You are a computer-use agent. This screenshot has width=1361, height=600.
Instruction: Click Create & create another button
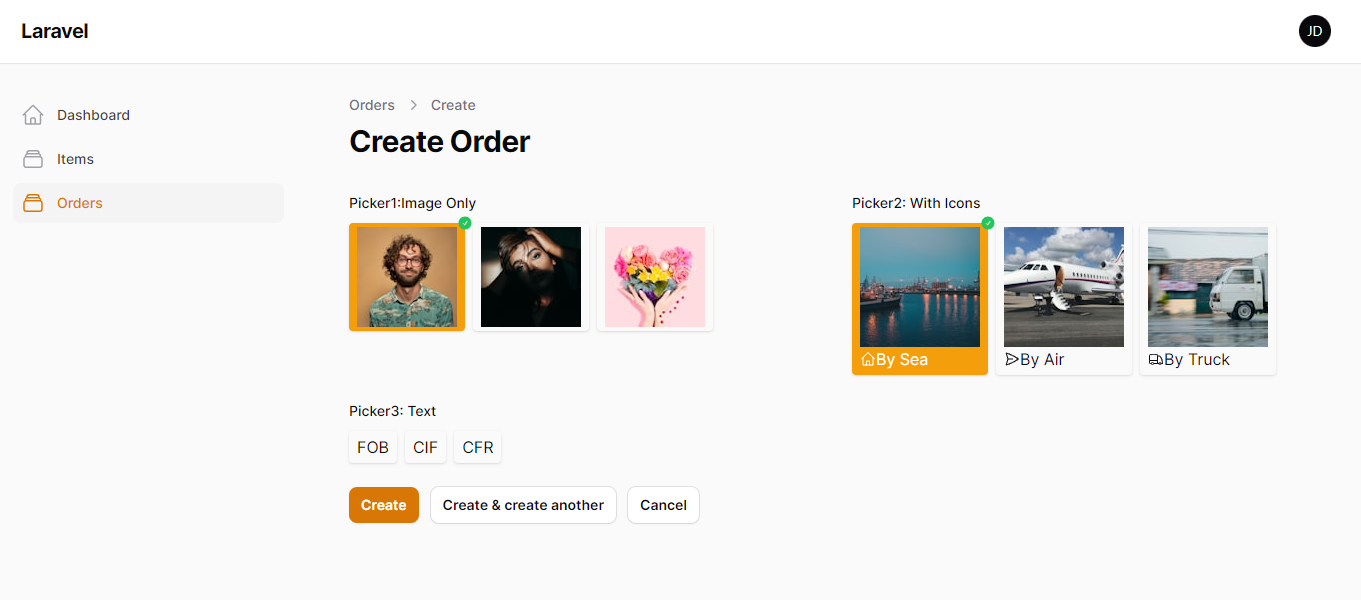coord(523,505)
